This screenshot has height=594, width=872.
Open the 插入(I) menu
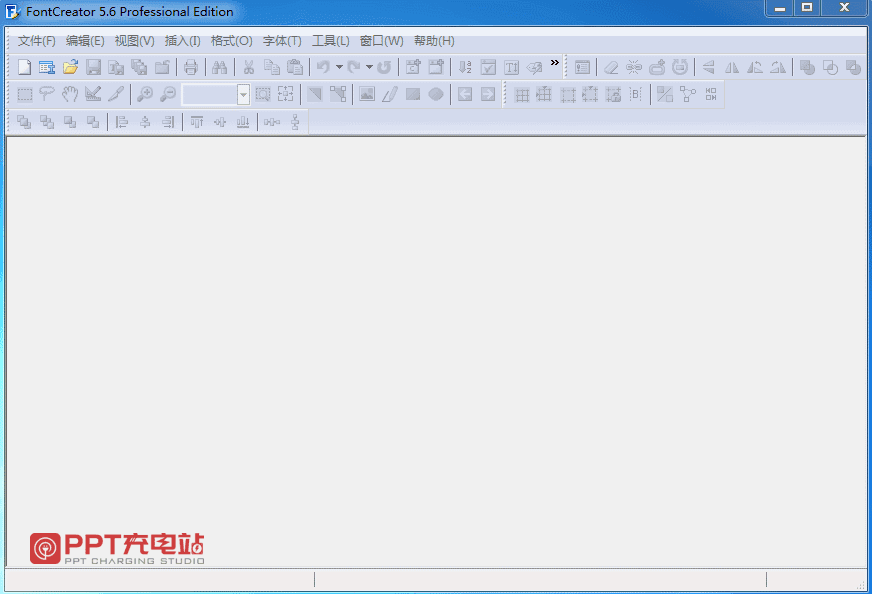tap(182, 41)
